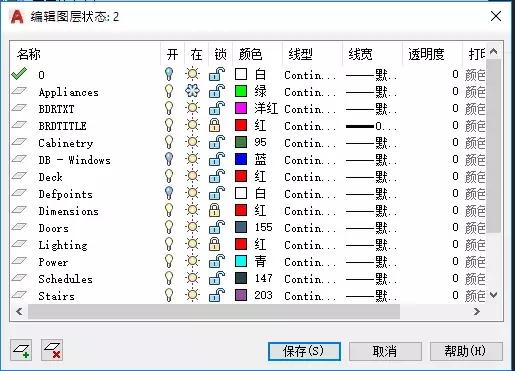Click the vertical scrollbar down arrow
Screen dimensions: 515x371
494,295
